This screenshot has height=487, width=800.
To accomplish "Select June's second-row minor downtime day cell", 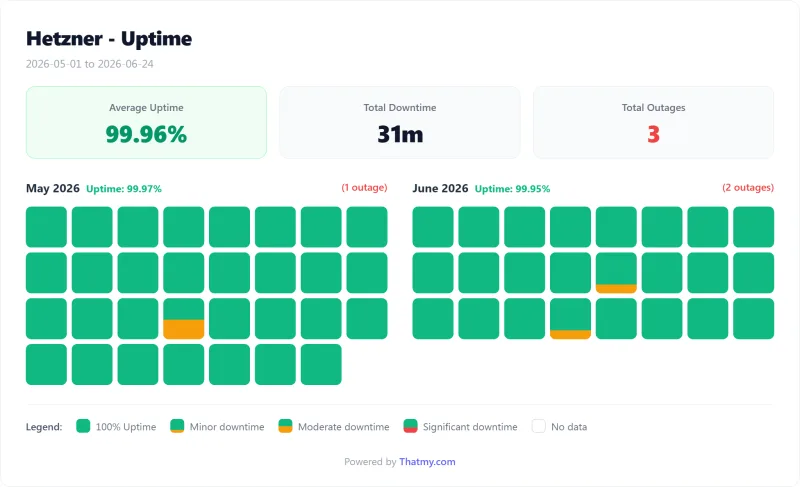I will pyautogui.click(x=616, y=273).
